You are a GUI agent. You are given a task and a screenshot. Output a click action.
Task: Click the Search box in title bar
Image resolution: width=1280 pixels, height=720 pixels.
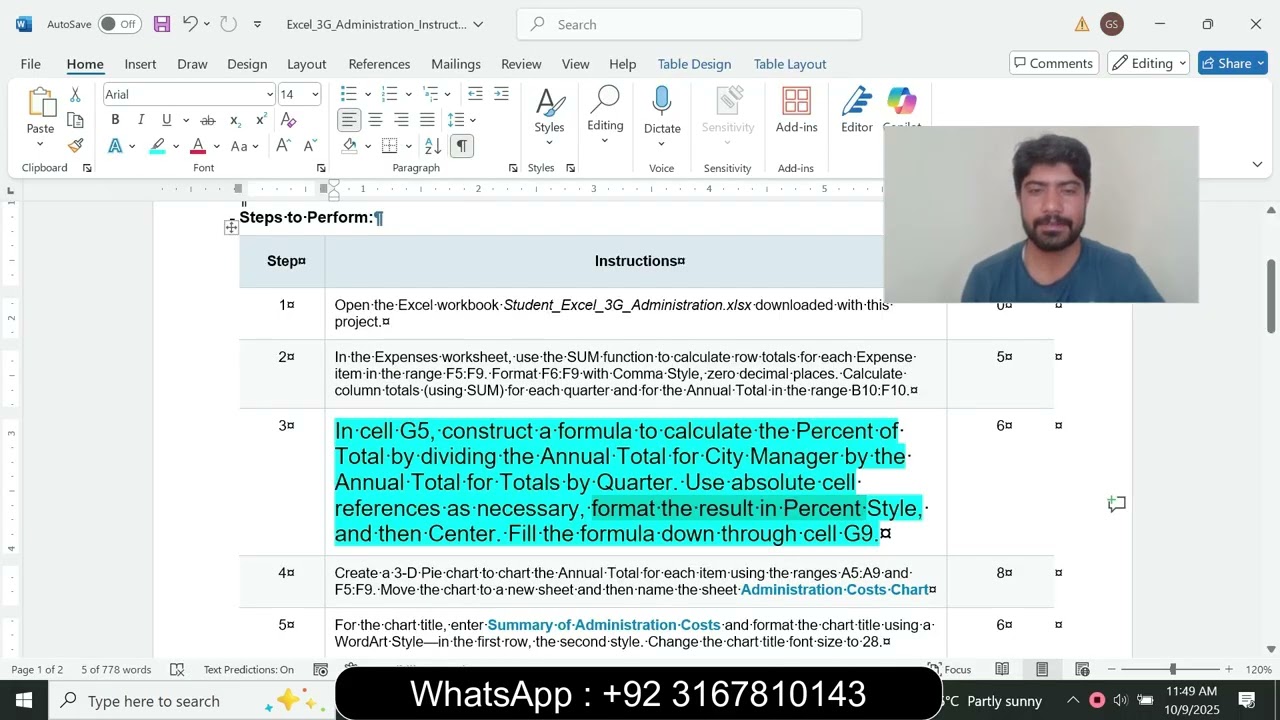coord(689,24)
